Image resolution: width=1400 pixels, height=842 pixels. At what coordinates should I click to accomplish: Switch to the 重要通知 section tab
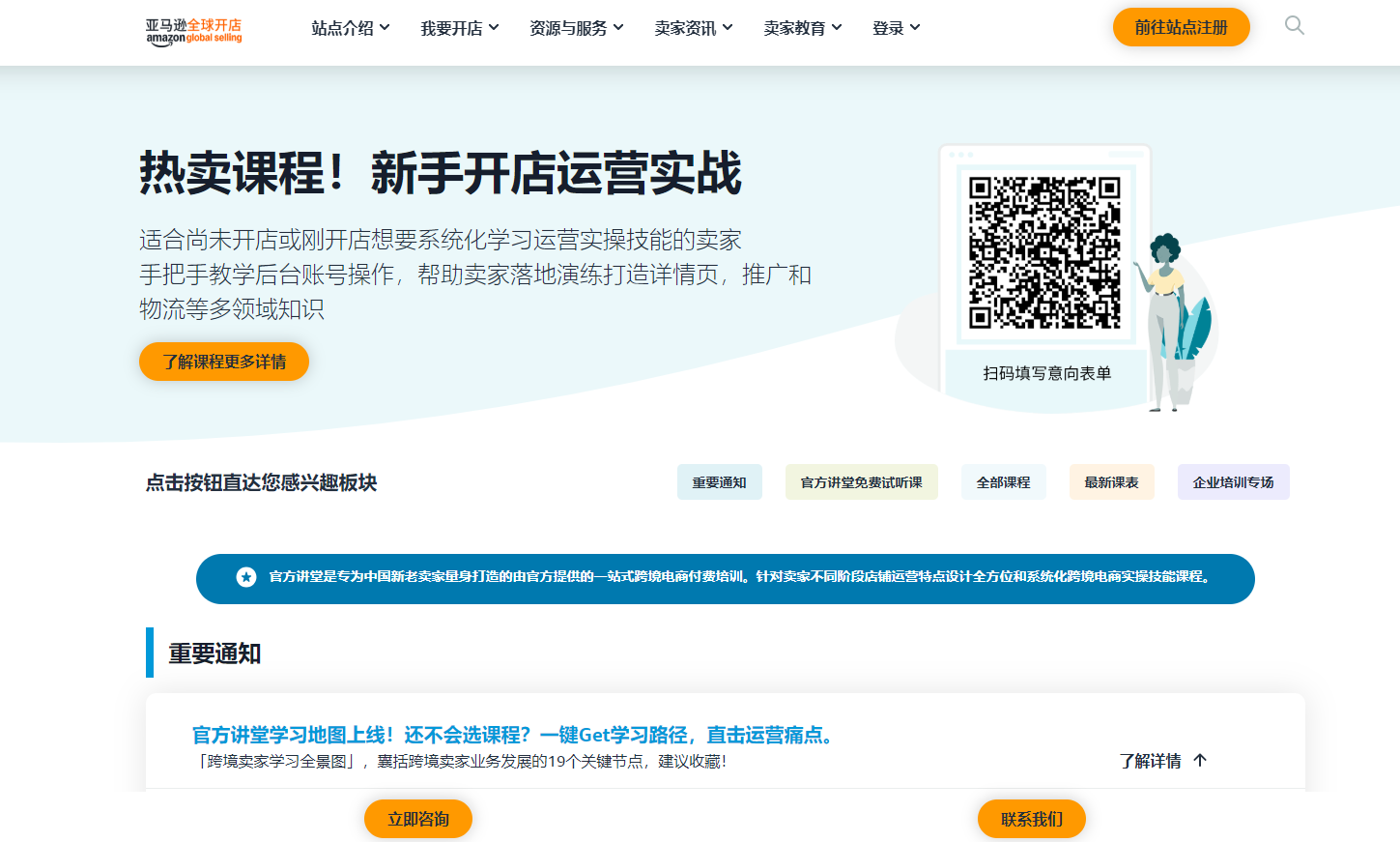[719, 481]
